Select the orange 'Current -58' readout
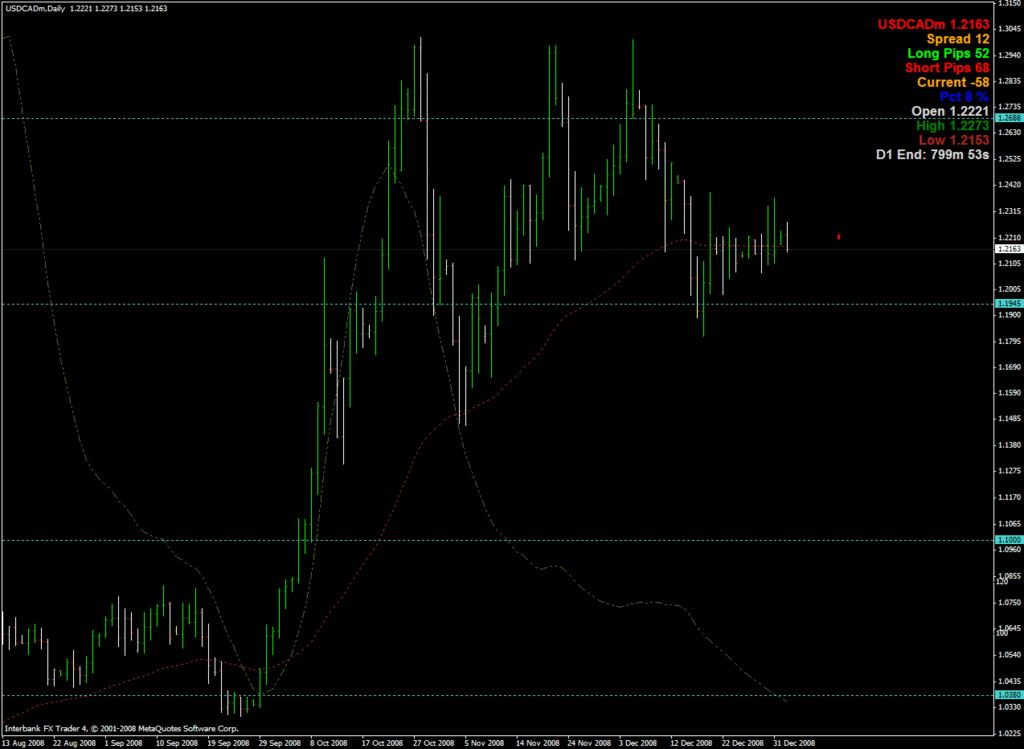 click(953, 82)
